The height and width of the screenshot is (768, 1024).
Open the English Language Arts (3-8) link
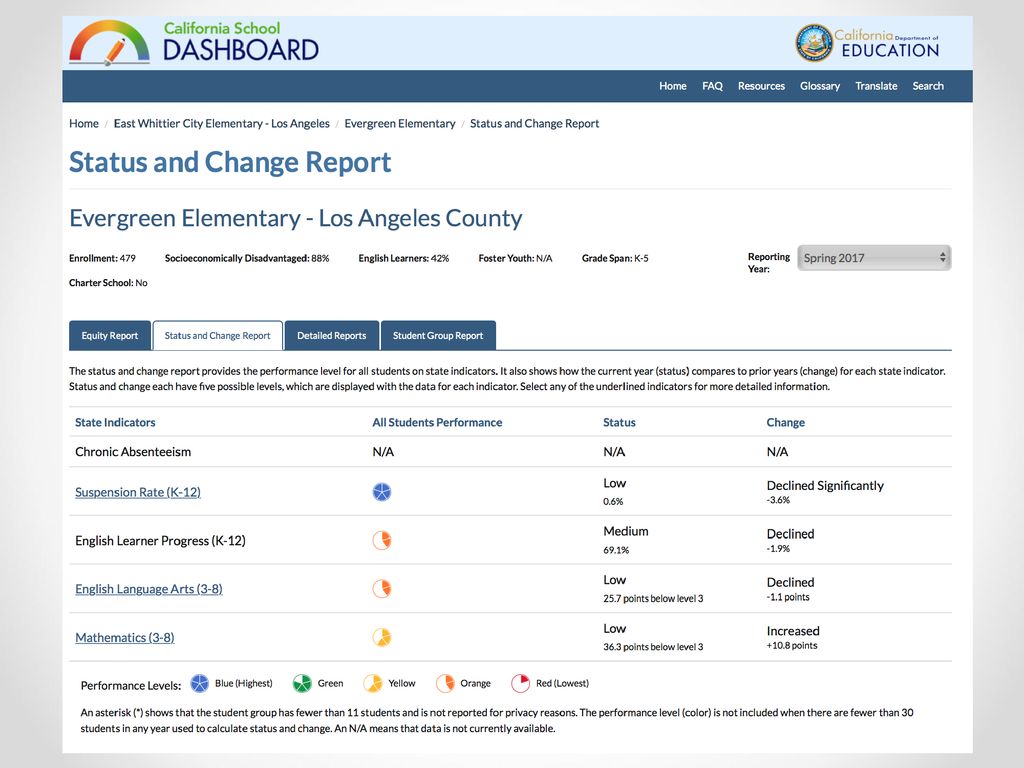click(x=149, y=589)
